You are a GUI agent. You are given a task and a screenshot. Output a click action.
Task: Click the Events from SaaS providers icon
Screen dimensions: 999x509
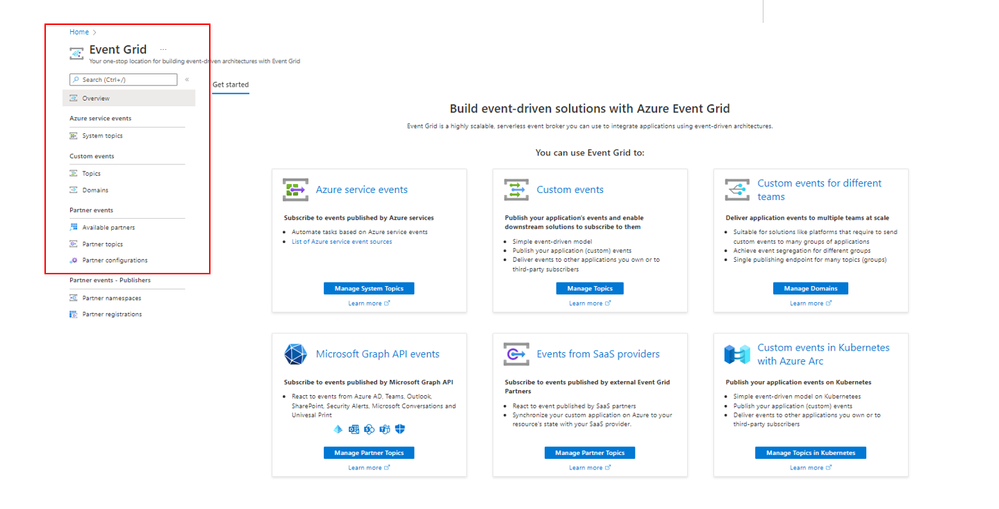click(516, 354)
